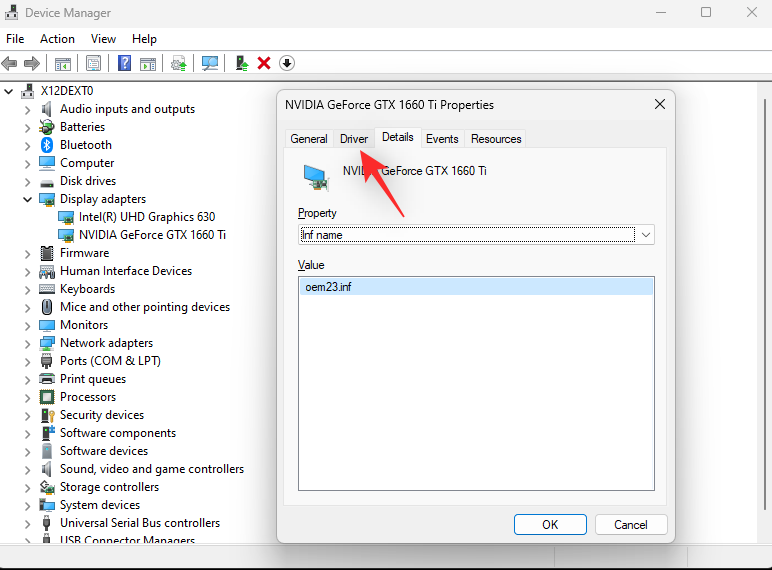This screenshot has width=772, height=570.
Task: Select Intel(R) UHD Graphics 630 device
Action: click(147, 217)
